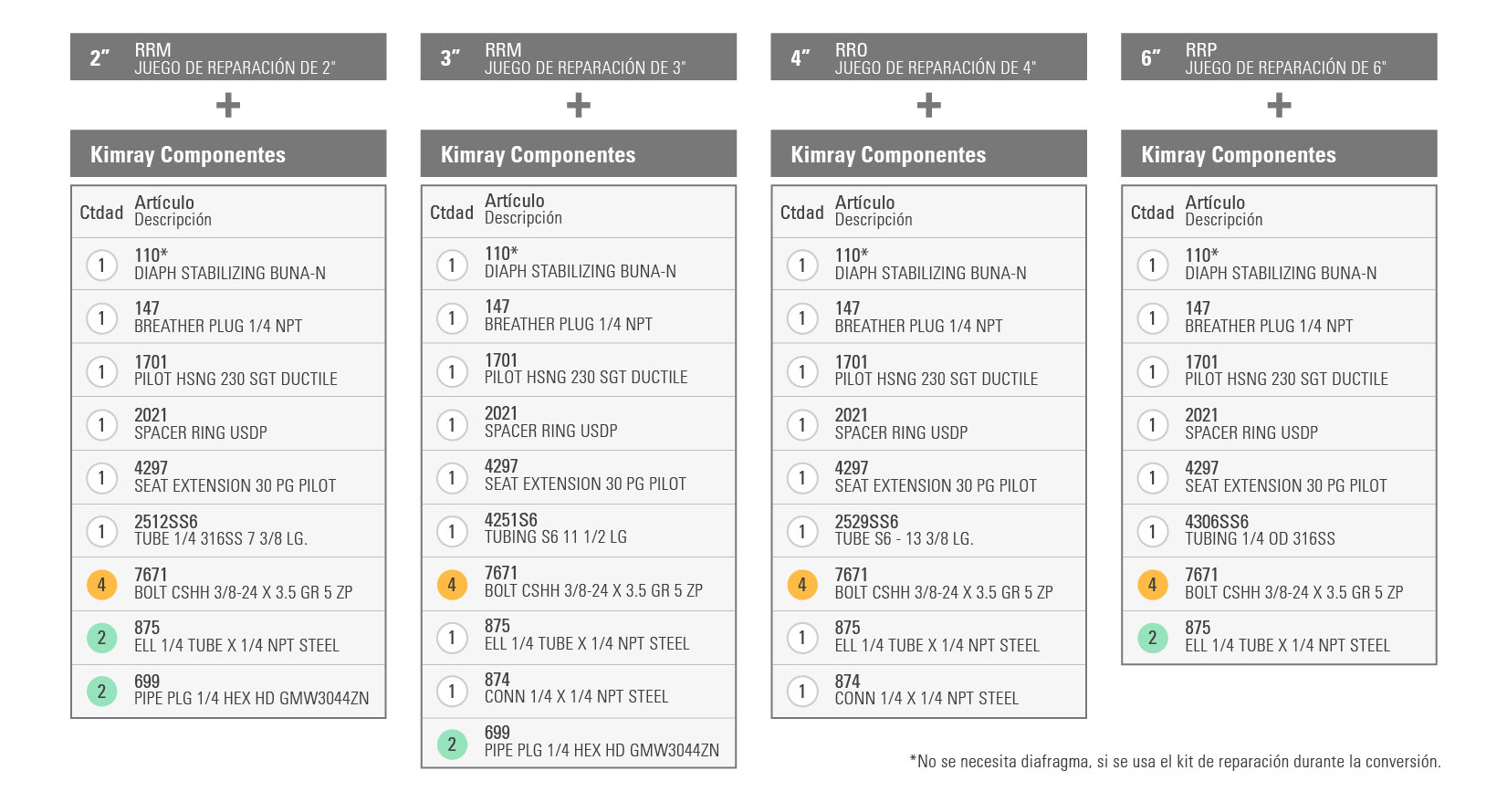The width and height of the screenshot is (1507, 812).
Task: Click the orange quantity badge for 7671 in the 2" kit
Action: (x=101, y=584)
